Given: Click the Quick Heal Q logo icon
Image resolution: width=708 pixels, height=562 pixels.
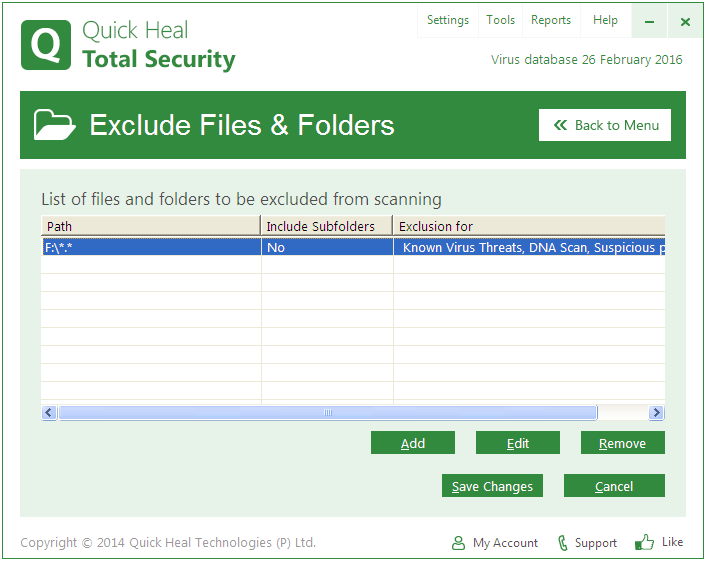Looking at the screenshot, I should point(46,45).
